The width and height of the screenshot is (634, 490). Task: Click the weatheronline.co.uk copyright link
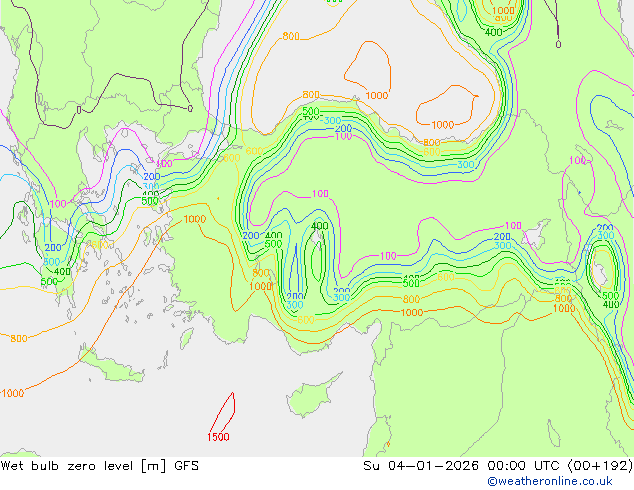550,481
